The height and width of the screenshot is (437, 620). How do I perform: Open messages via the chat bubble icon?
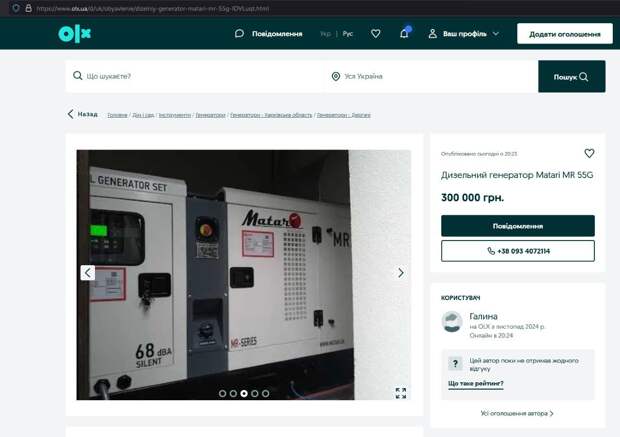coord(239,34)
